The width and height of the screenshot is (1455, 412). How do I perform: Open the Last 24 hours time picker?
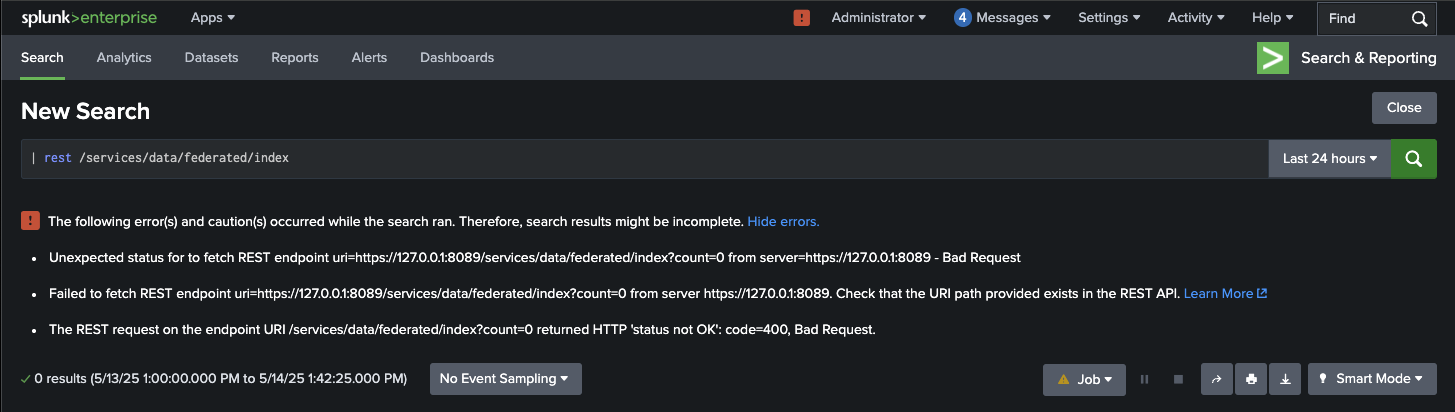[1329, 159]
